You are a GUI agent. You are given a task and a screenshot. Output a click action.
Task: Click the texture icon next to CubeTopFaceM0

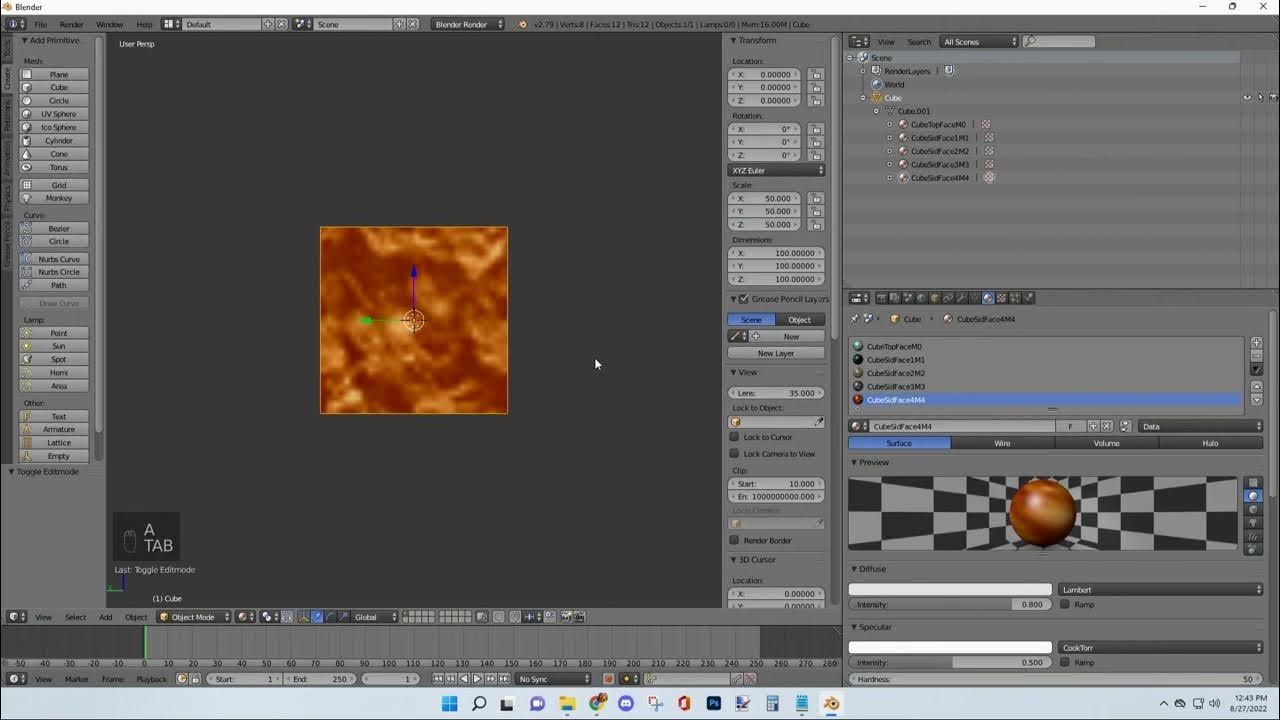tap(986, 125)
